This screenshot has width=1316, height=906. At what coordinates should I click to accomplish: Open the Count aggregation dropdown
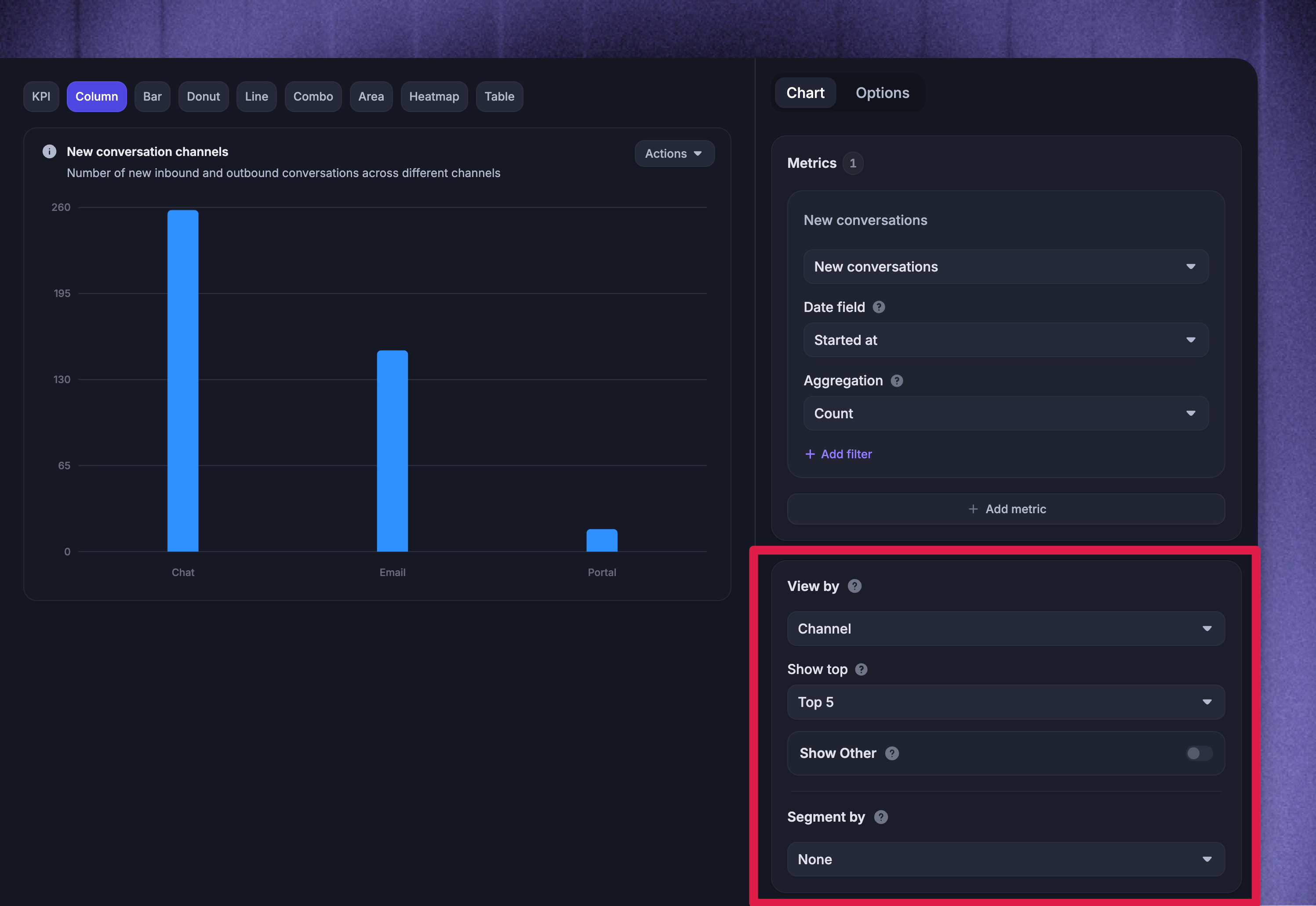tap(1006, 413)
